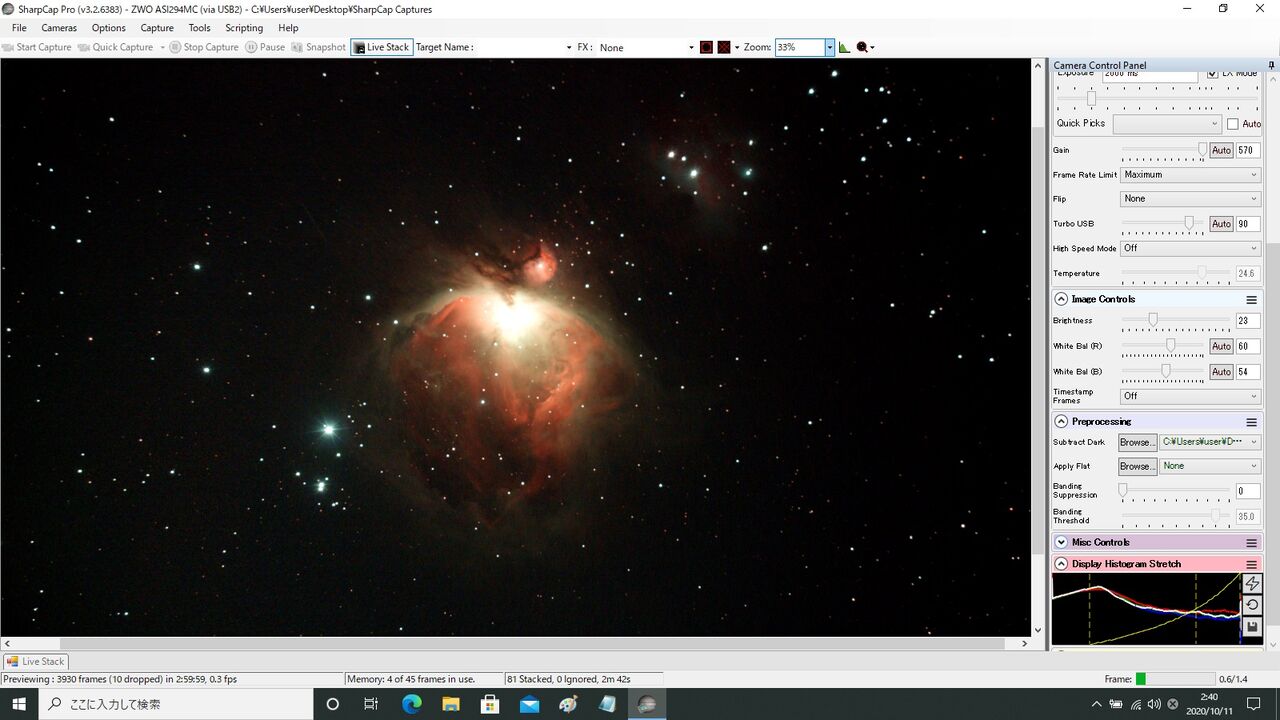Expand the Misc Controls section
The width and height of the screenshot is (1280, 720).
[x=1061, y=542]
